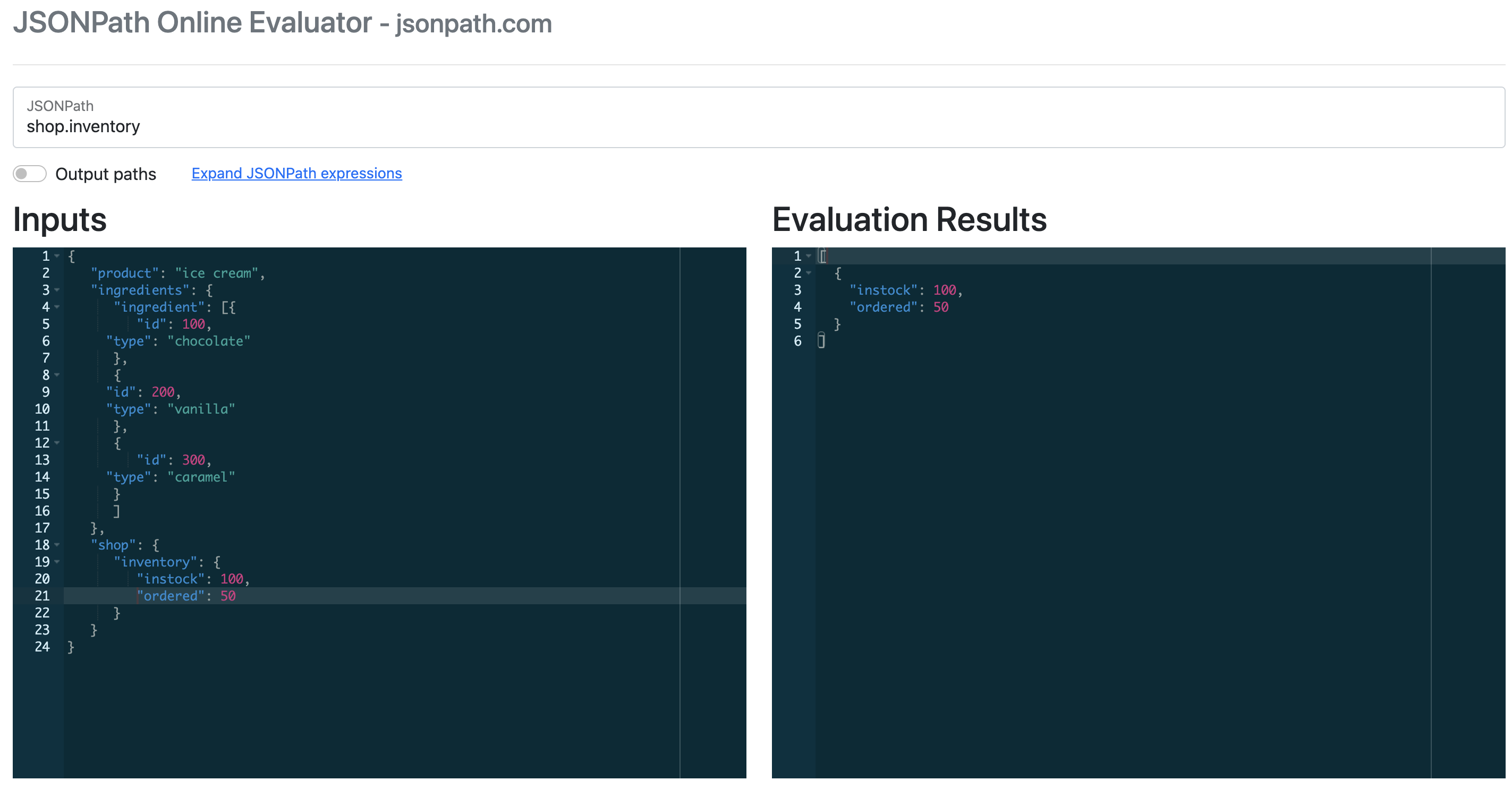
Task: Collapse the inventory object at line 19
Action: 57,562
